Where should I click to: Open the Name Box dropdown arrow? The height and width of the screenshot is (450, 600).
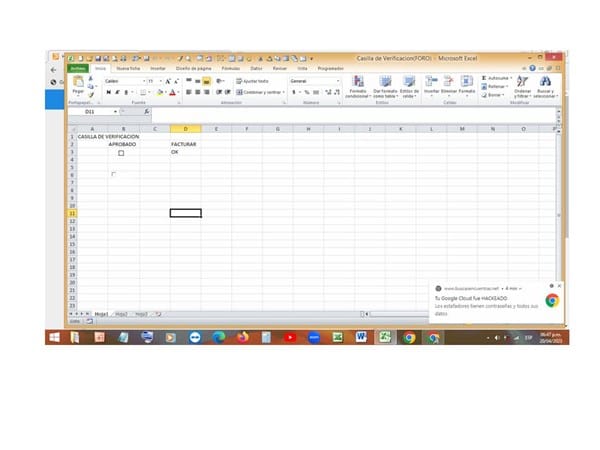coord(115,111)
